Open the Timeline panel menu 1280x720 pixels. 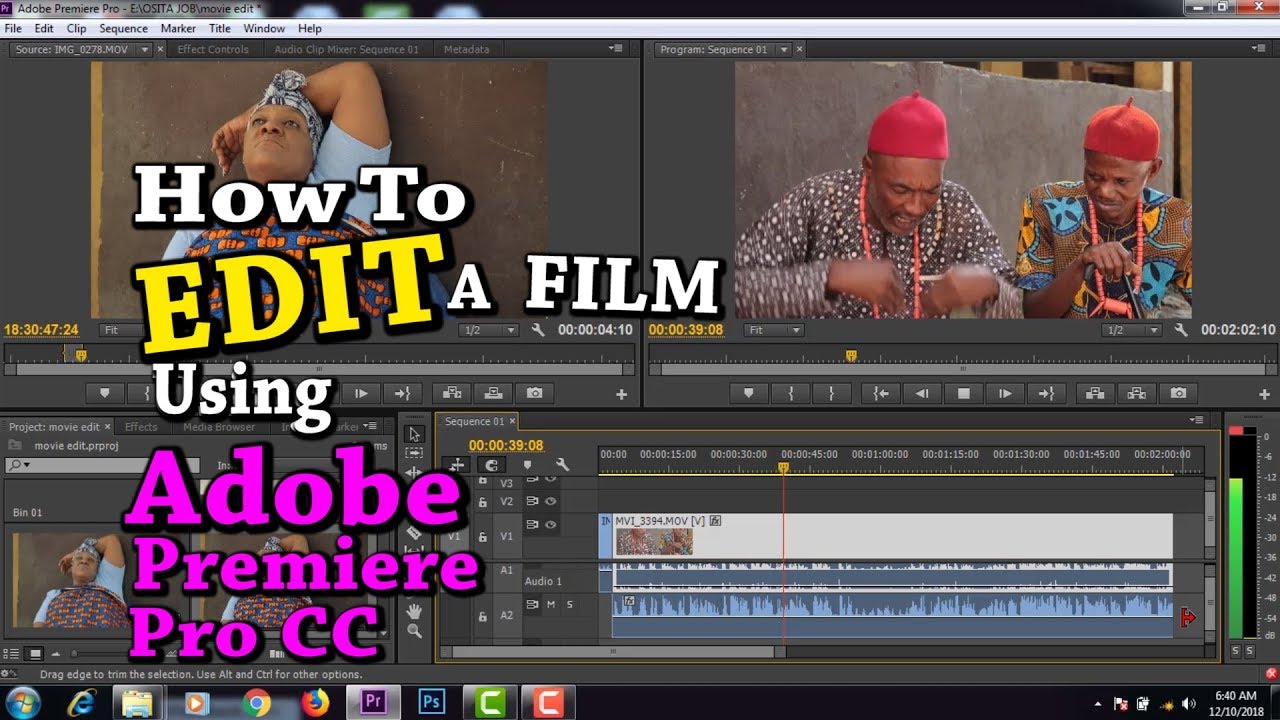[x=1197, y=420]
